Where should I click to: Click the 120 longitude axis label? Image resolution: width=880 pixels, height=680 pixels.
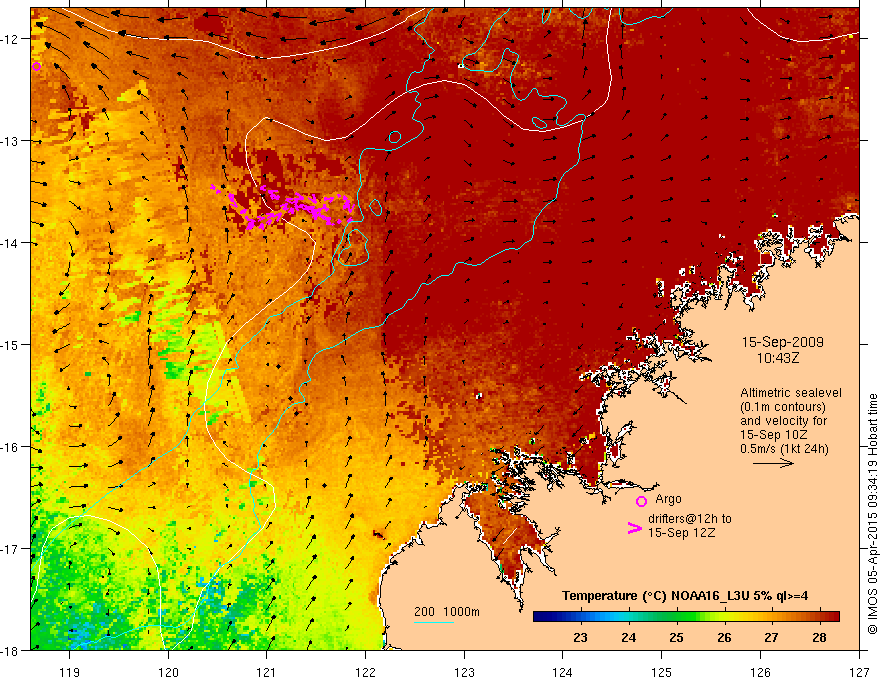pyautogui.click(x=168, y=672)
